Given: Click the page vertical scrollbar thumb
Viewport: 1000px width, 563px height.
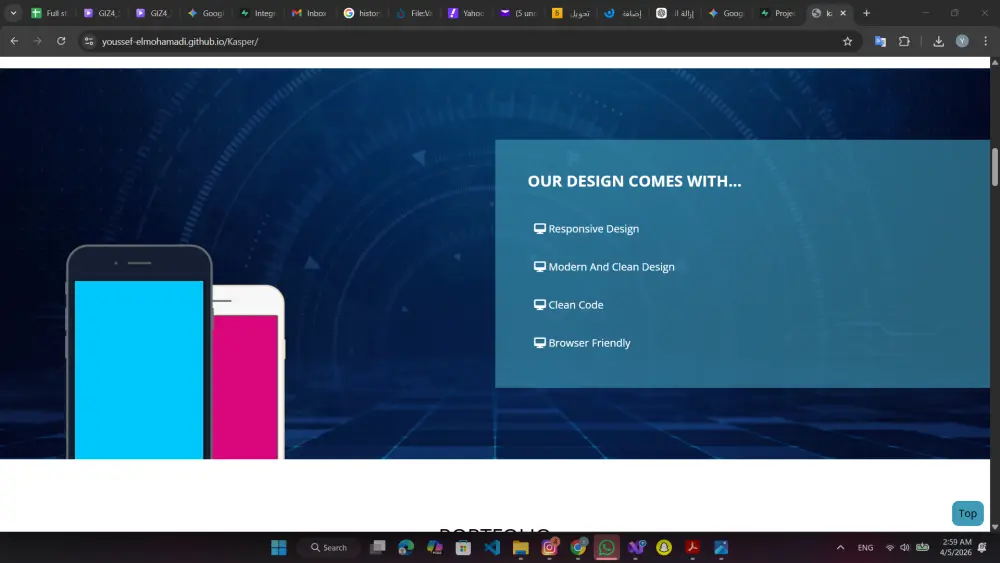Looking at the screenshot, I should pyautogui.click(x=994, y=166).
